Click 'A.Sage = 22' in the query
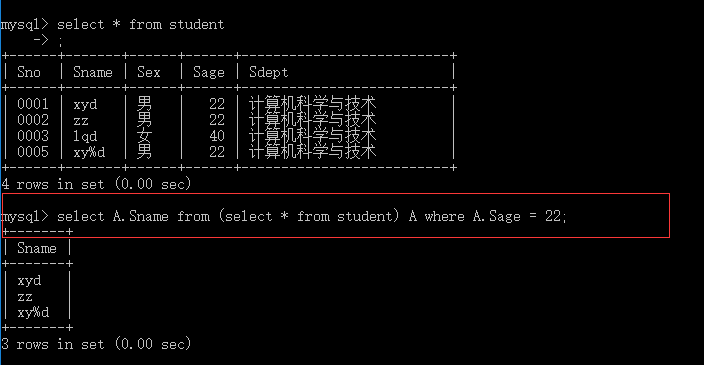The image size is (704, 365). click(517, 216)
